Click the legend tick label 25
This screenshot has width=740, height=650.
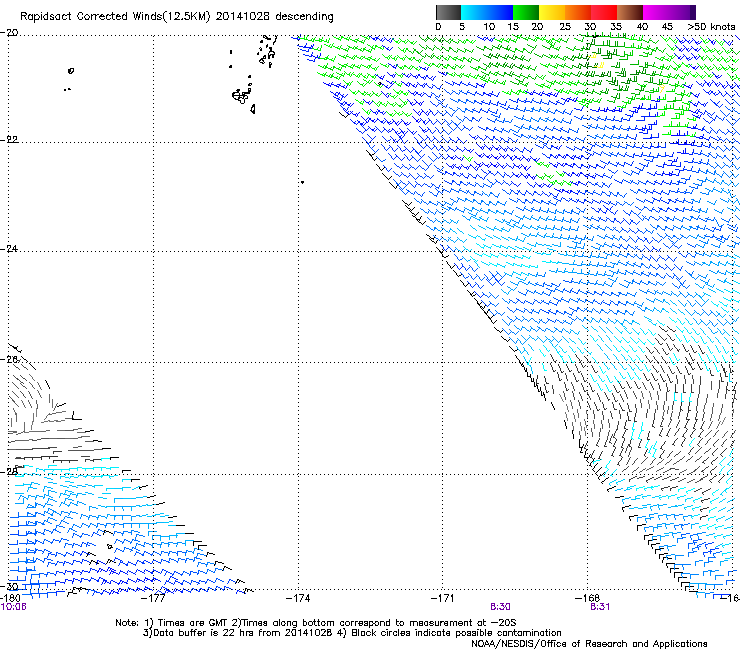tap(565, 27)
